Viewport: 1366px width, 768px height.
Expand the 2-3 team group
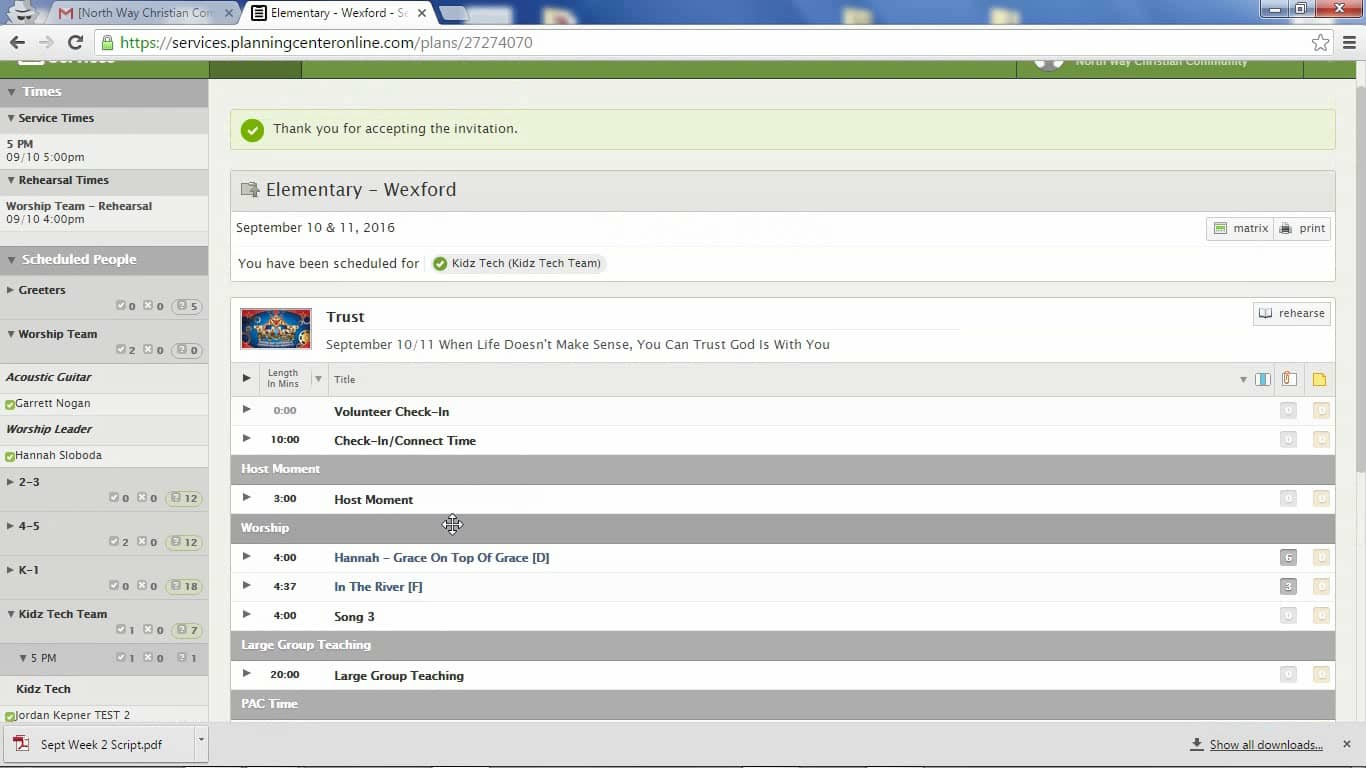click(11, 482)
